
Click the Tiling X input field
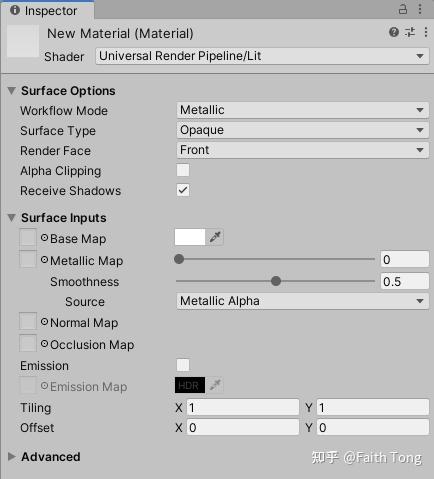pos(243,407)
